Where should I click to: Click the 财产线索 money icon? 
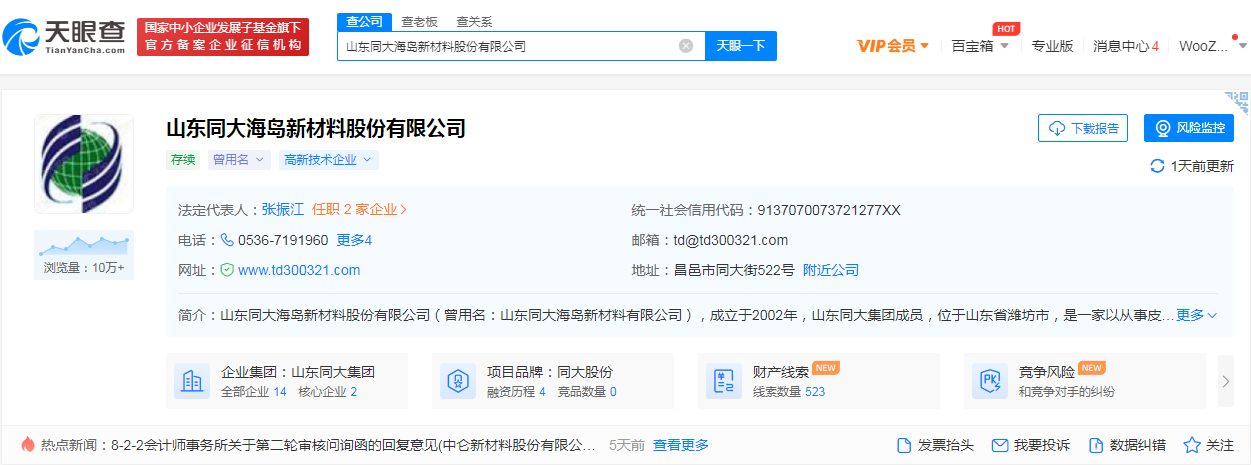coord(724,381)
